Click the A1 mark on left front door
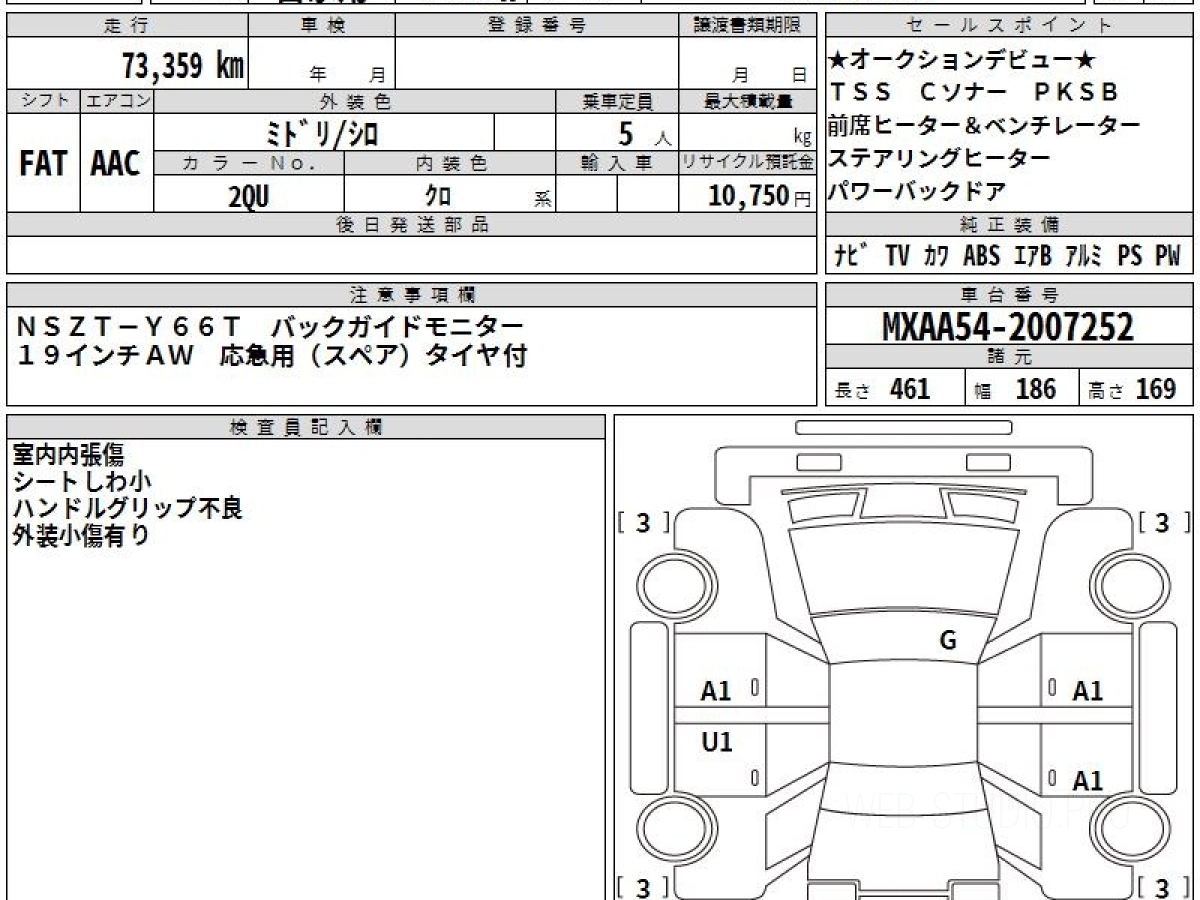Viewport: 1200px width, 900px height. 716,691
